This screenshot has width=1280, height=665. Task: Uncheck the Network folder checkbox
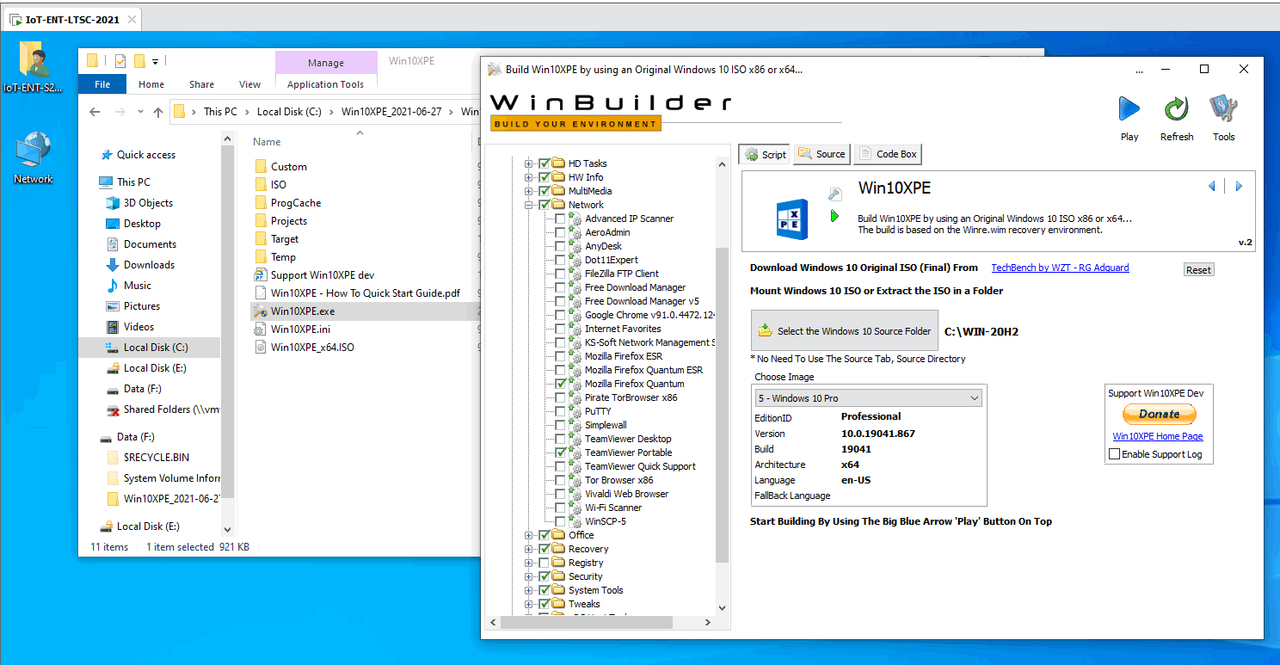[544, 205]
